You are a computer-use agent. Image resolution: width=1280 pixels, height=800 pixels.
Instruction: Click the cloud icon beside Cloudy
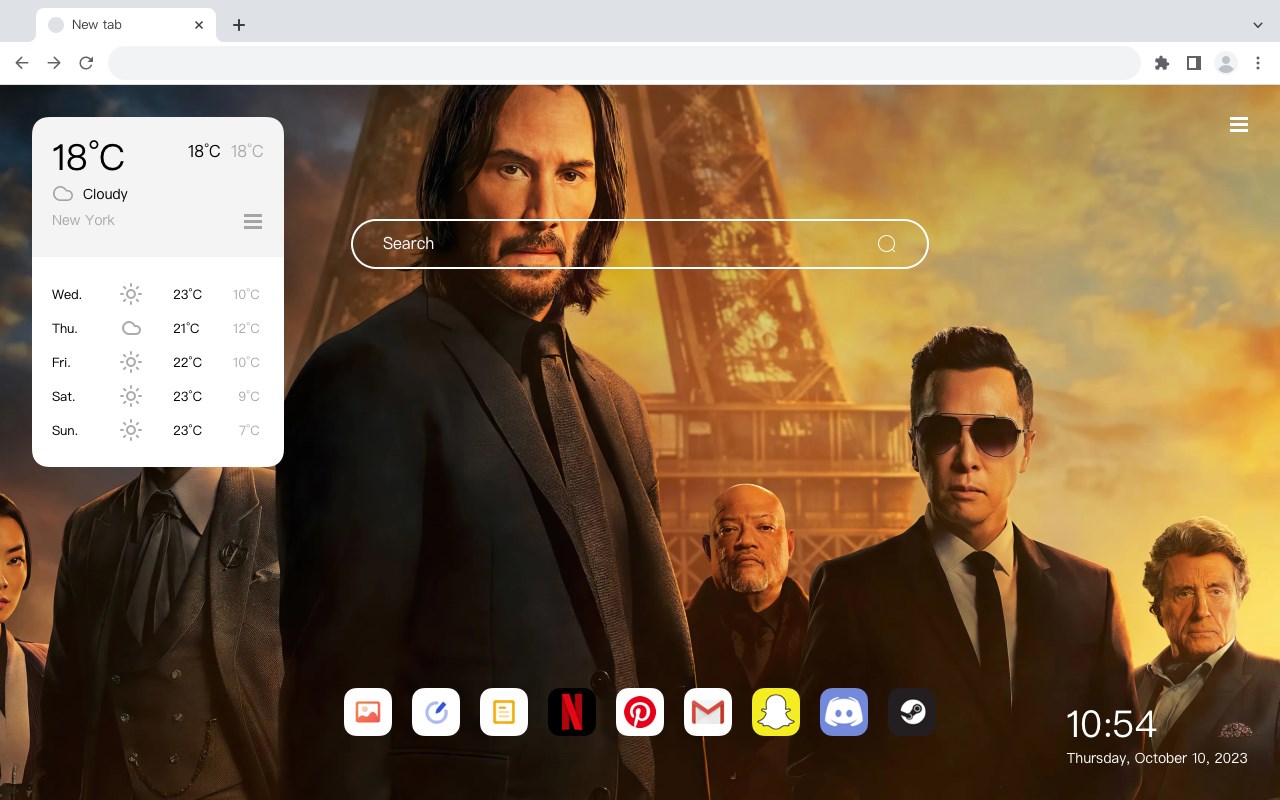(x=63, y=194)
